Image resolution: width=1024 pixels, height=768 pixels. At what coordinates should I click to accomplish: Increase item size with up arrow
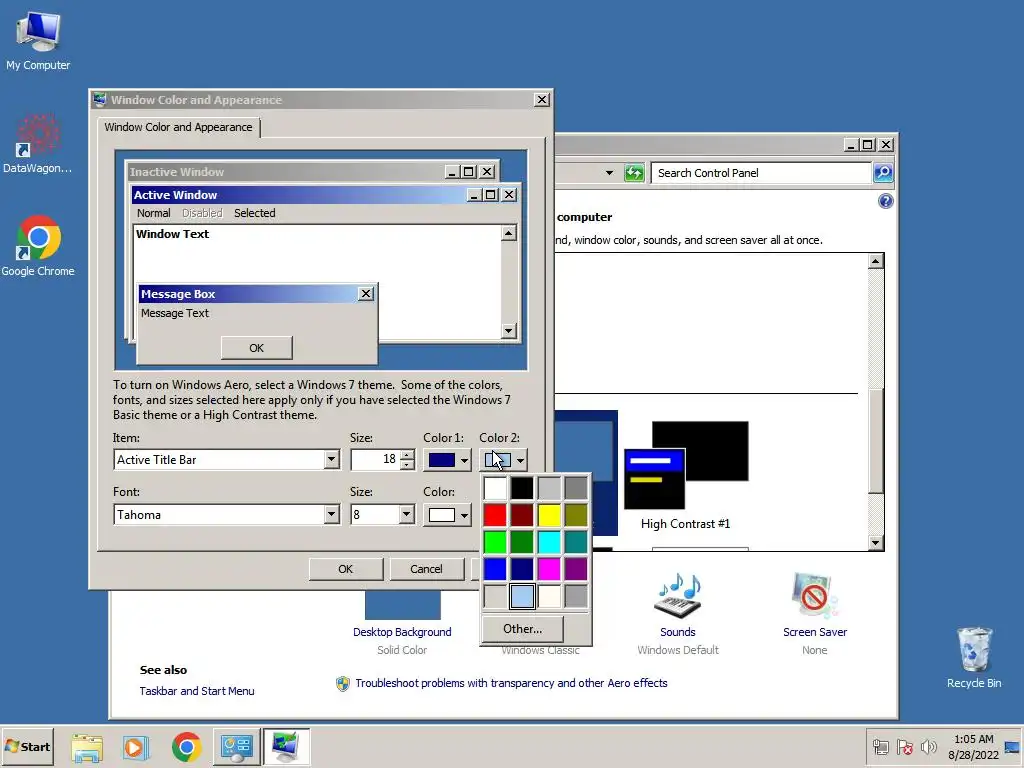click(407, 455)
